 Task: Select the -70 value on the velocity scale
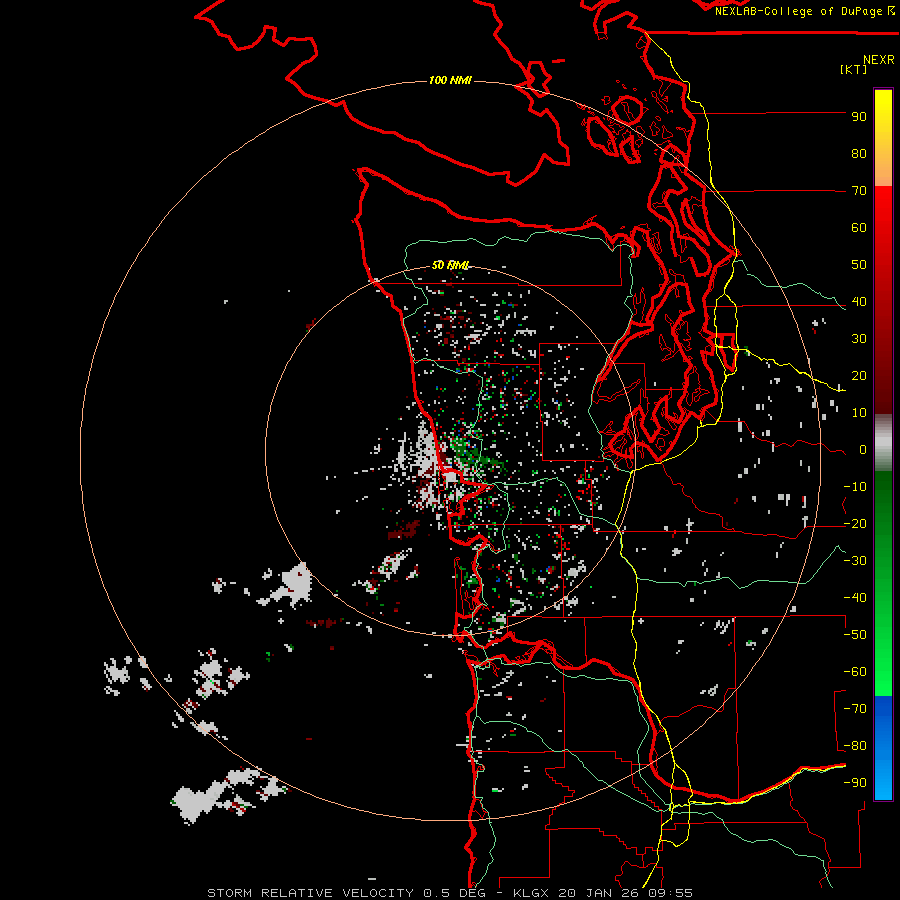click(855, 709)
